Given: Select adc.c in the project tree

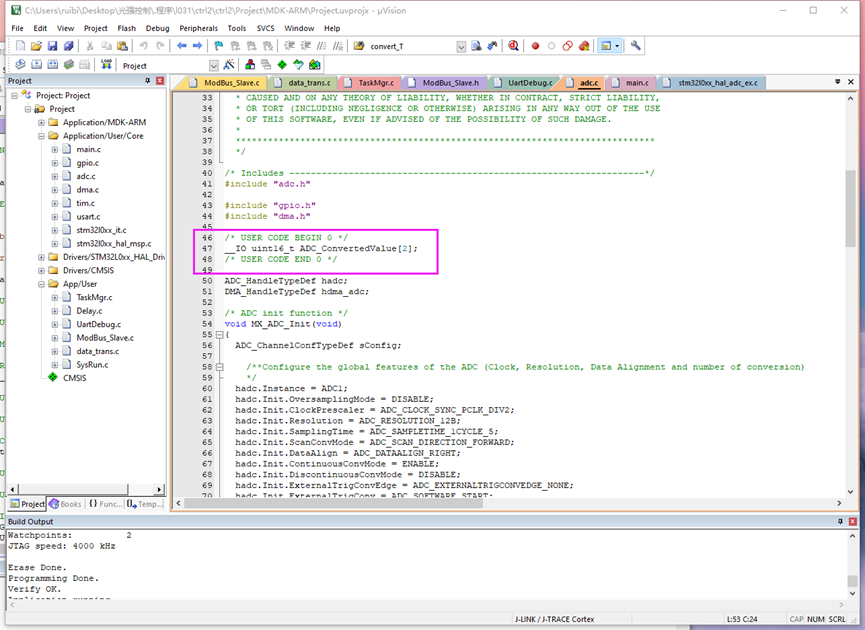Looking at the screenshot, I should pos(86,177).
